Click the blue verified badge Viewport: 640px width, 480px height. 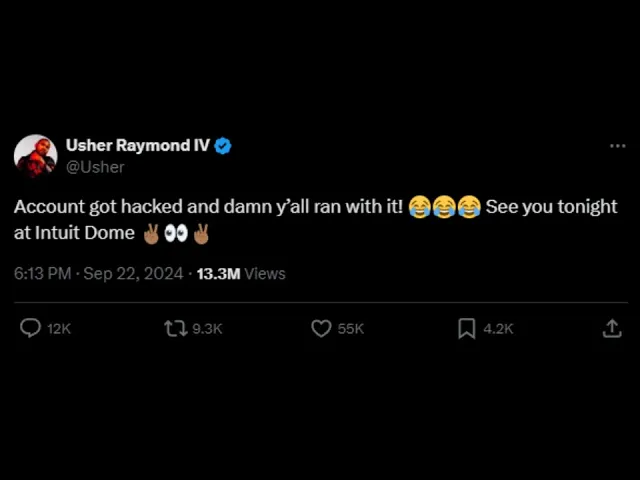pos(223,146)
